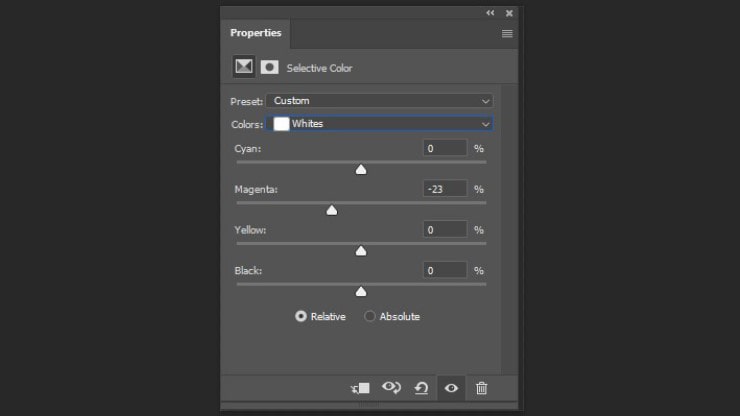Focus the Black percentage input field
740x416 pixels.
pos(445,270)
